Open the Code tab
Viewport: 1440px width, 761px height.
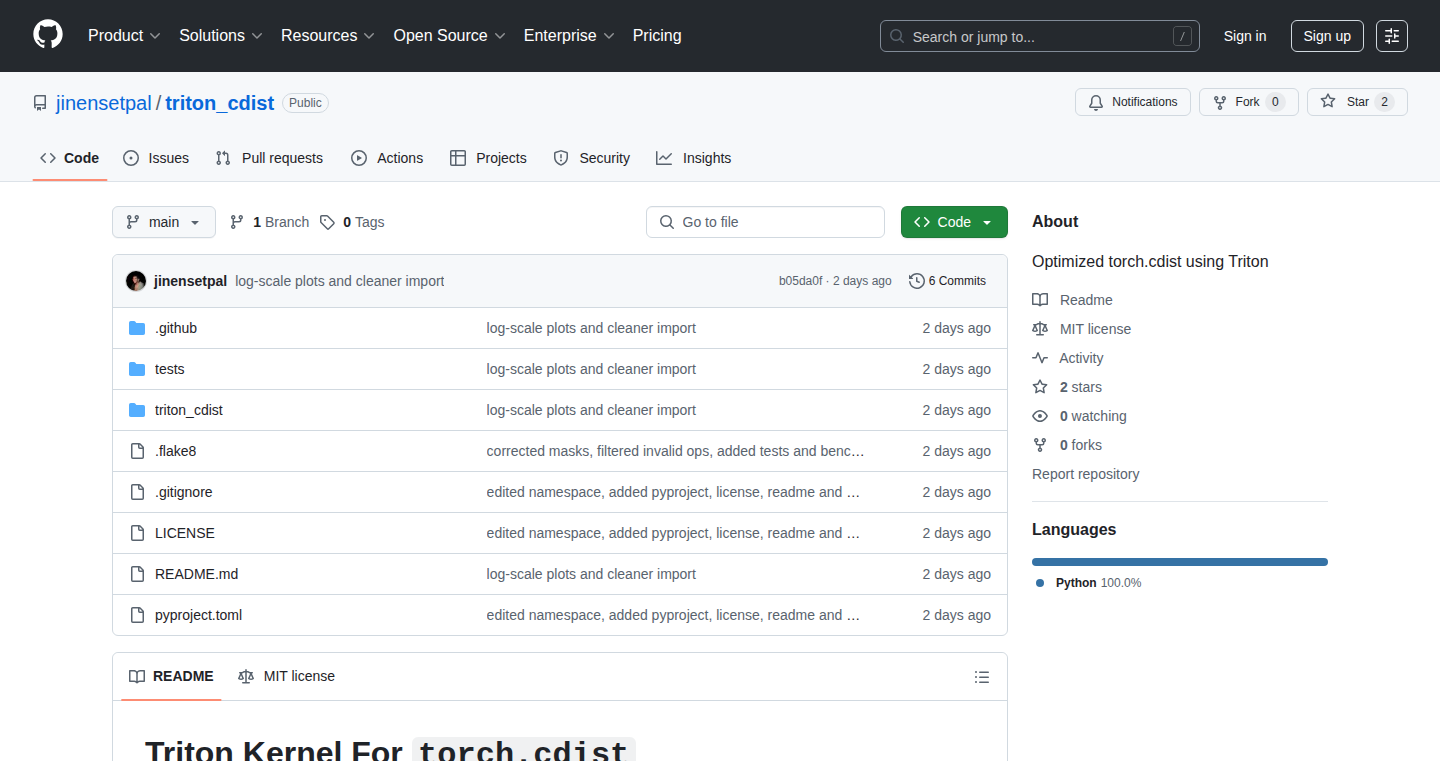(70, 158)
